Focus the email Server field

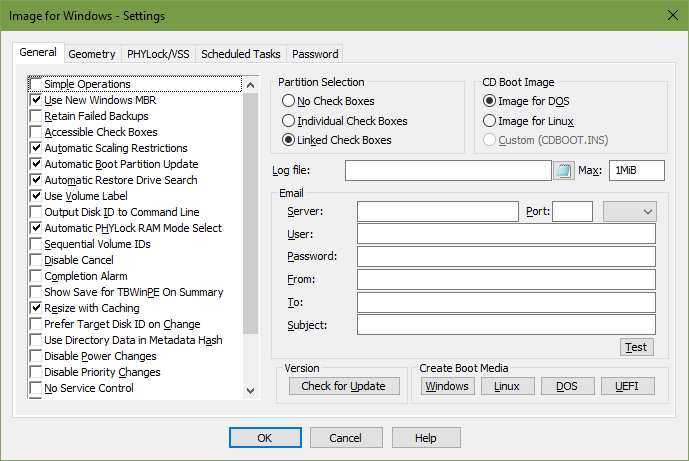coord(438,211)
